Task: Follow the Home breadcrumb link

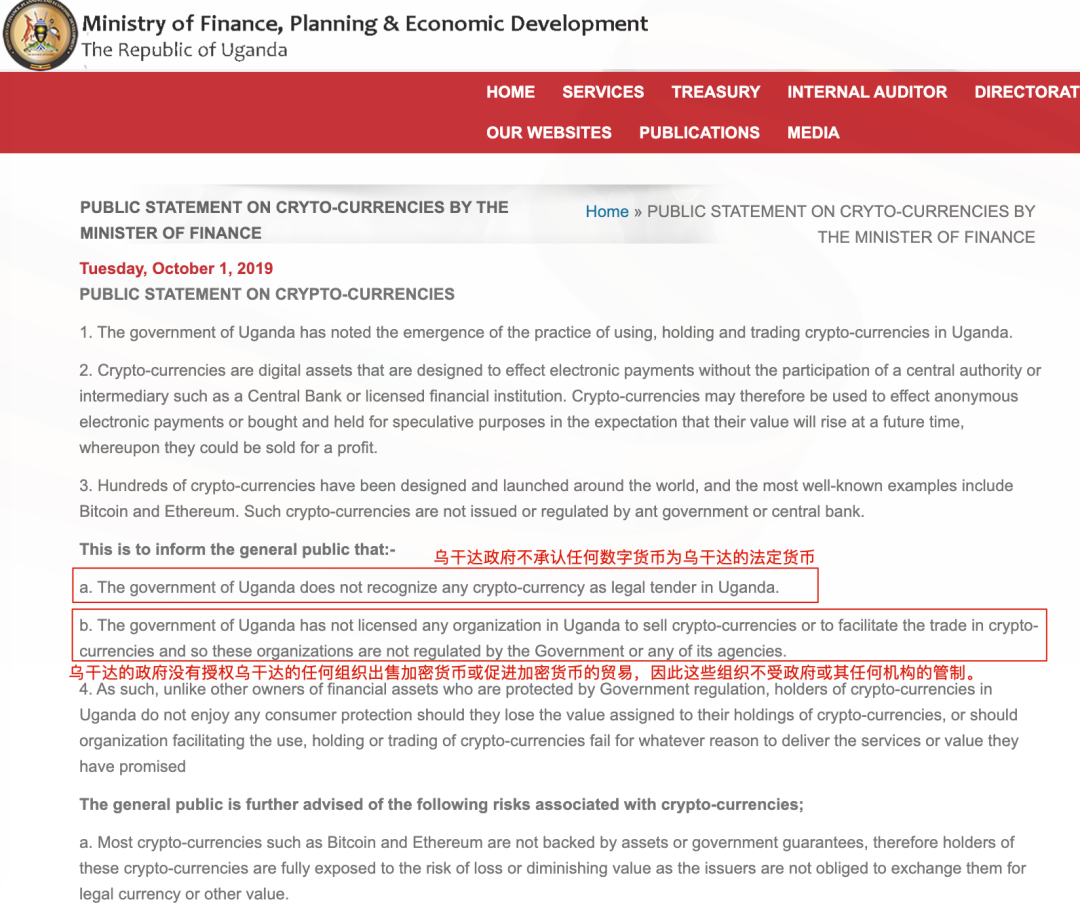Action: (607, 211)
